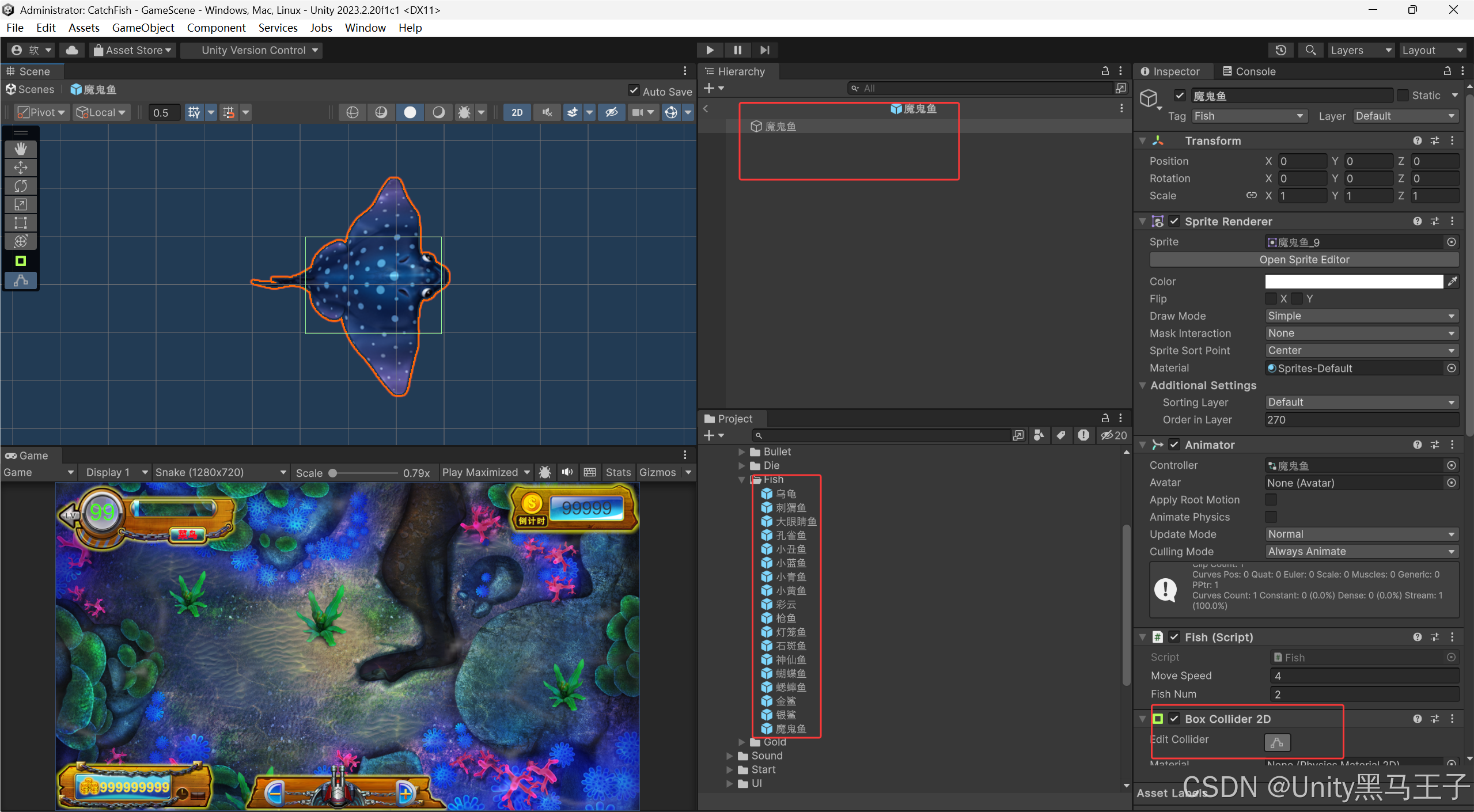Switch to the Console tab

1249,71
